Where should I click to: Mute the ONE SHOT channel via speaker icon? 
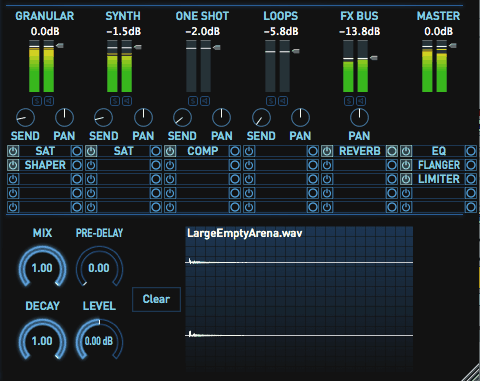point(205,101)
